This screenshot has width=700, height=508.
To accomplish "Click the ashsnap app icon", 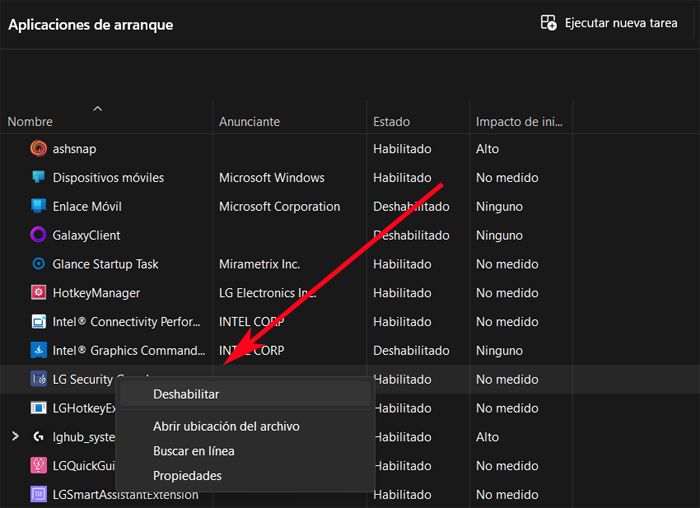I will click(x=38, y=148).
